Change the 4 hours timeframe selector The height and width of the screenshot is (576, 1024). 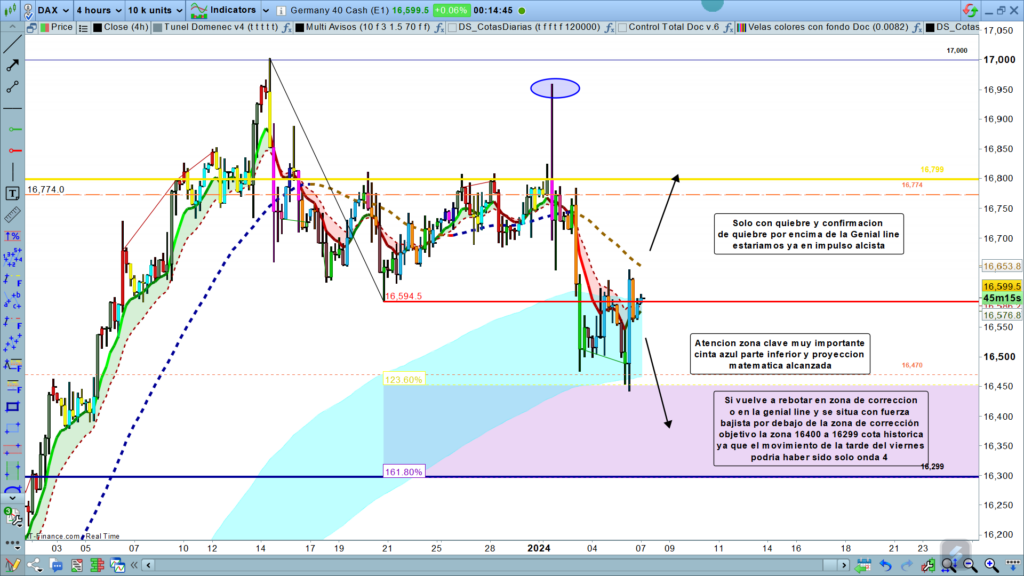(x=99, y=9)
